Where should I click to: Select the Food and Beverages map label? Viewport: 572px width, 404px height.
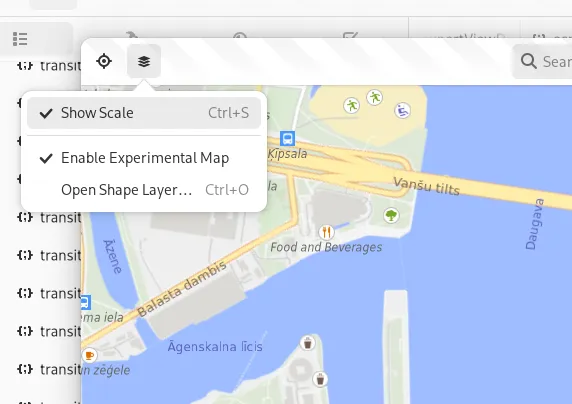click(326, 247)
